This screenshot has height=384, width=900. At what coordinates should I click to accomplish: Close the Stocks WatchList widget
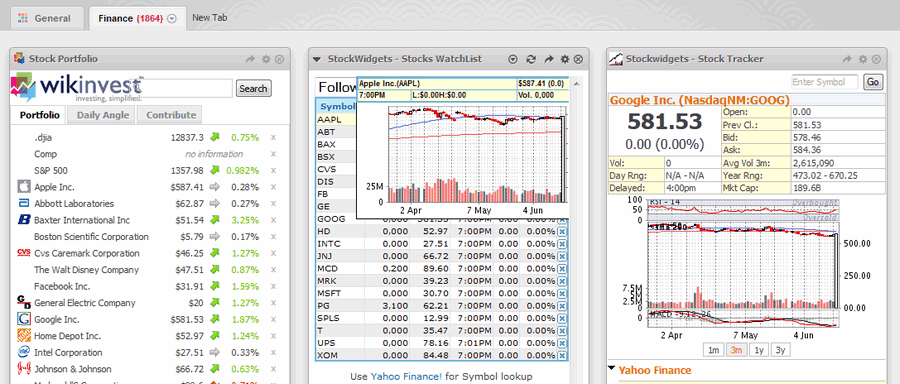coord(579,59)
